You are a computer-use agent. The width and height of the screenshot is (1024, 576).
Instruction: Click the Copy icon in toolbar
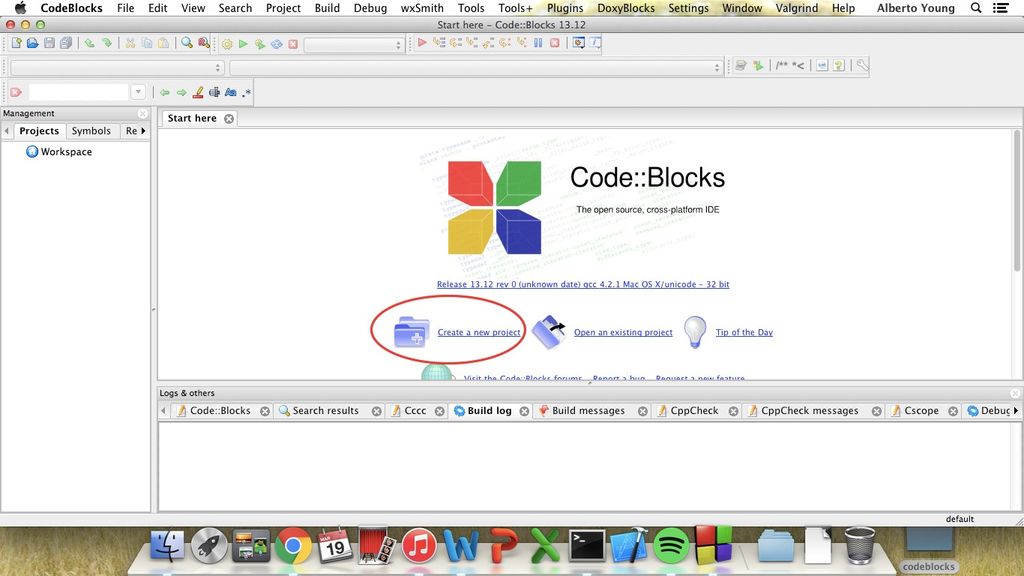147,43
